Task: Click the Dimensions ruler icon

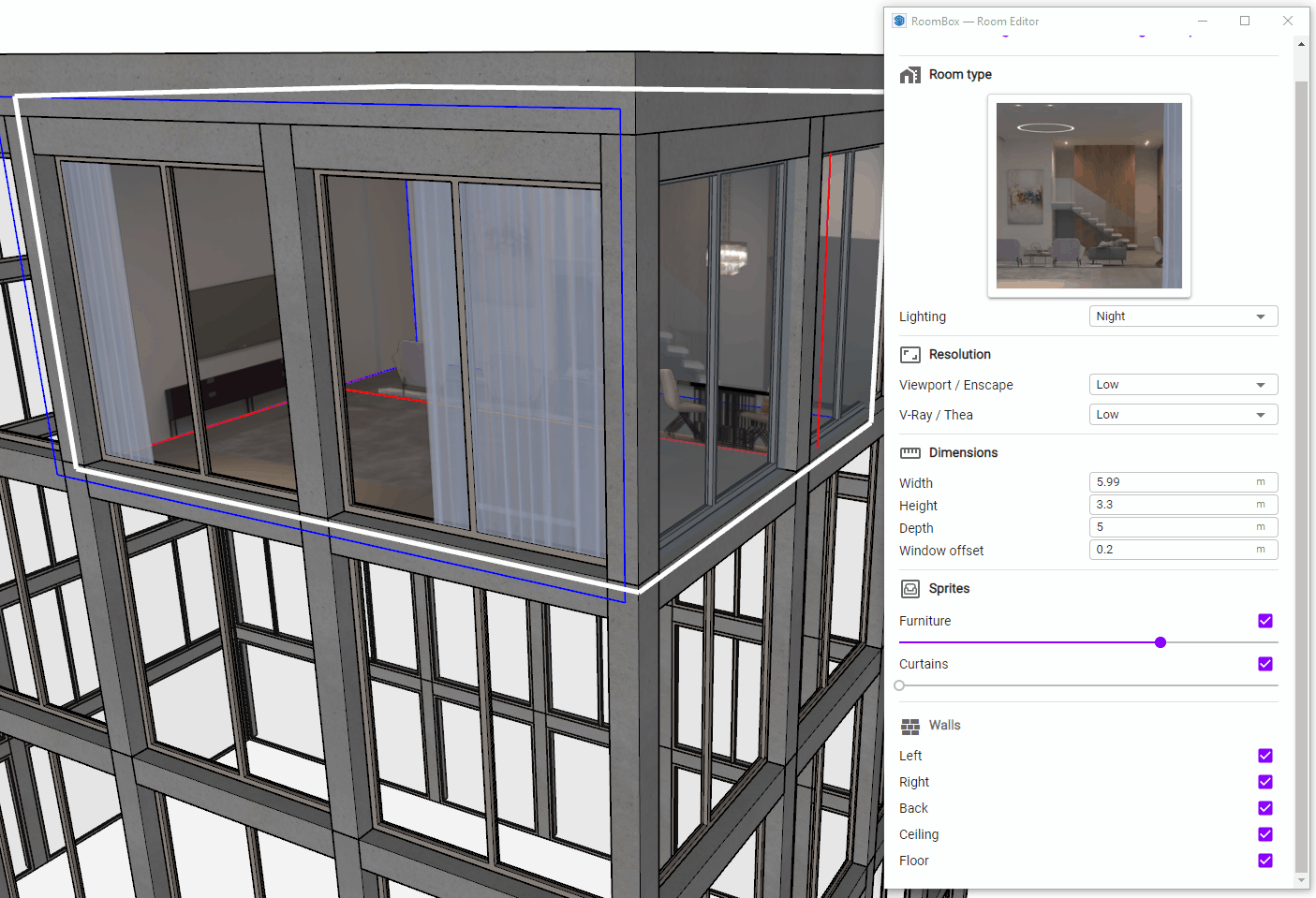Action: [909, 453]
